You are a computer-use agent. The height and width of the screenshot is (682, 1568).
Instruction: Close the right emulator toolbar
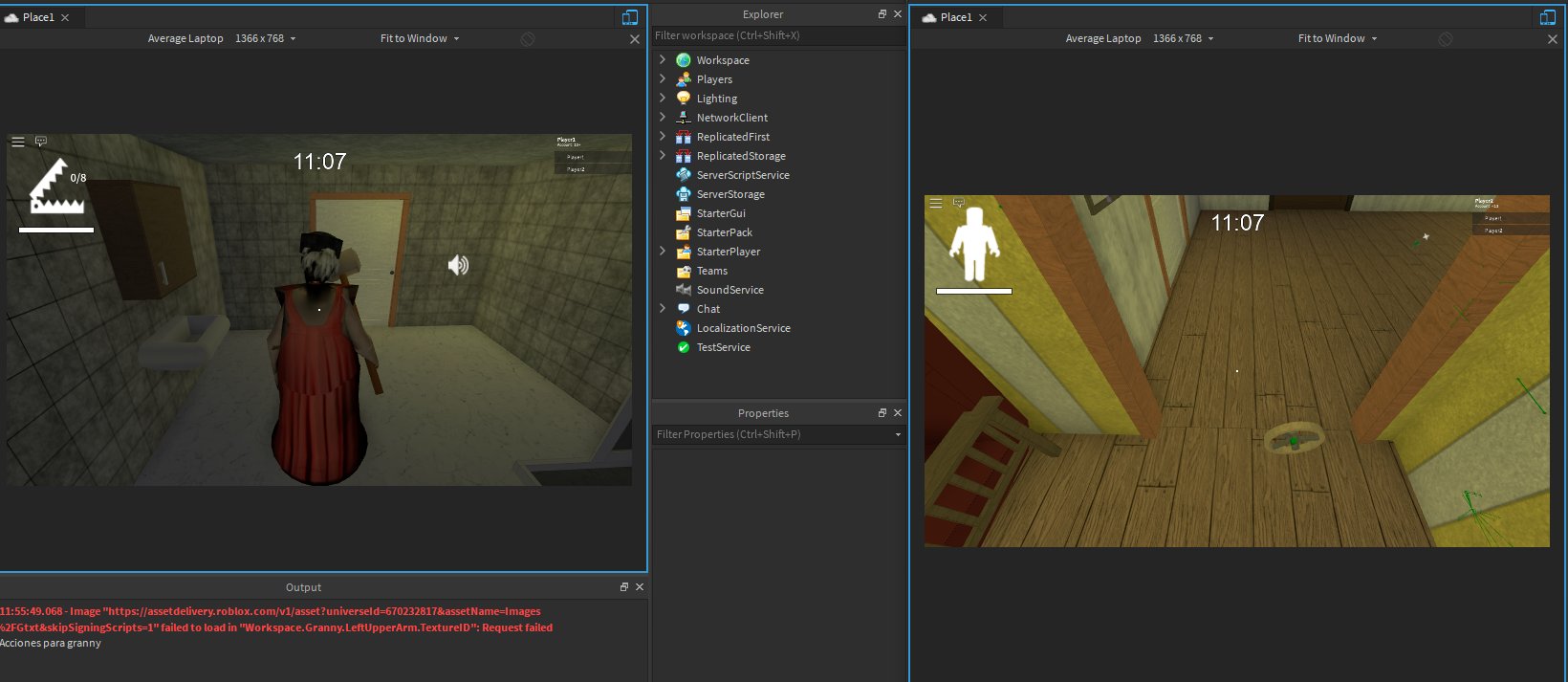1553,39
